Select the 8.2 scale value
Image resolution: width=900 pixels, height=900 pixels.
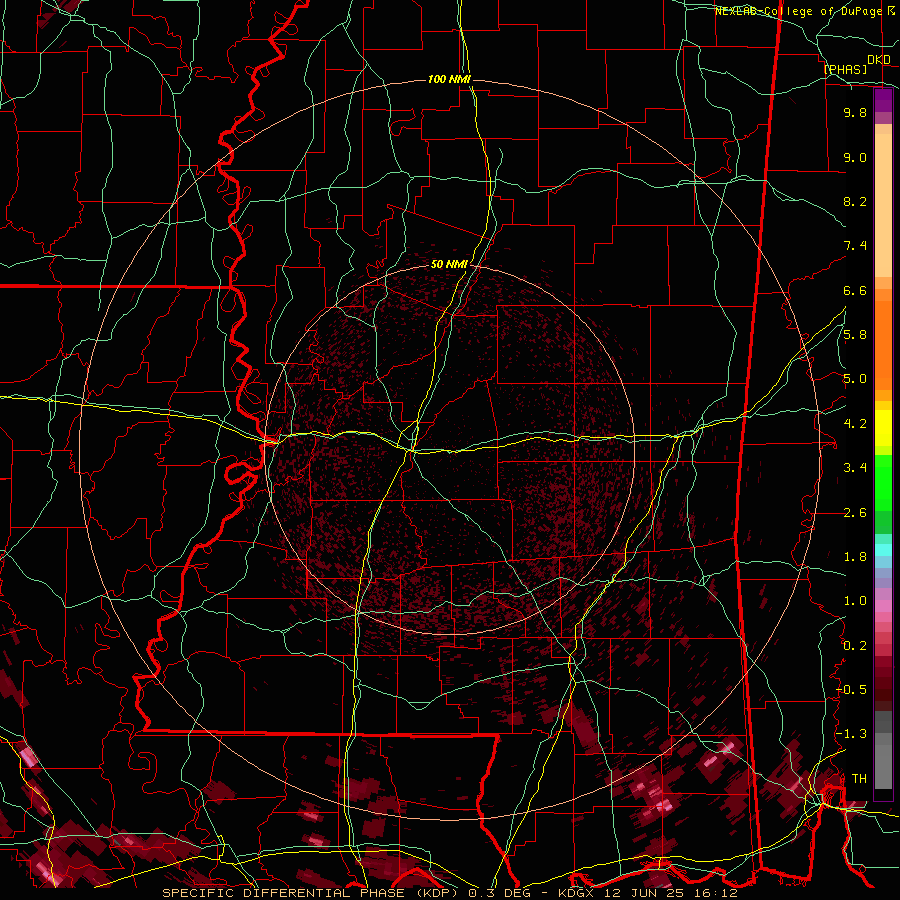coord(855,201)
